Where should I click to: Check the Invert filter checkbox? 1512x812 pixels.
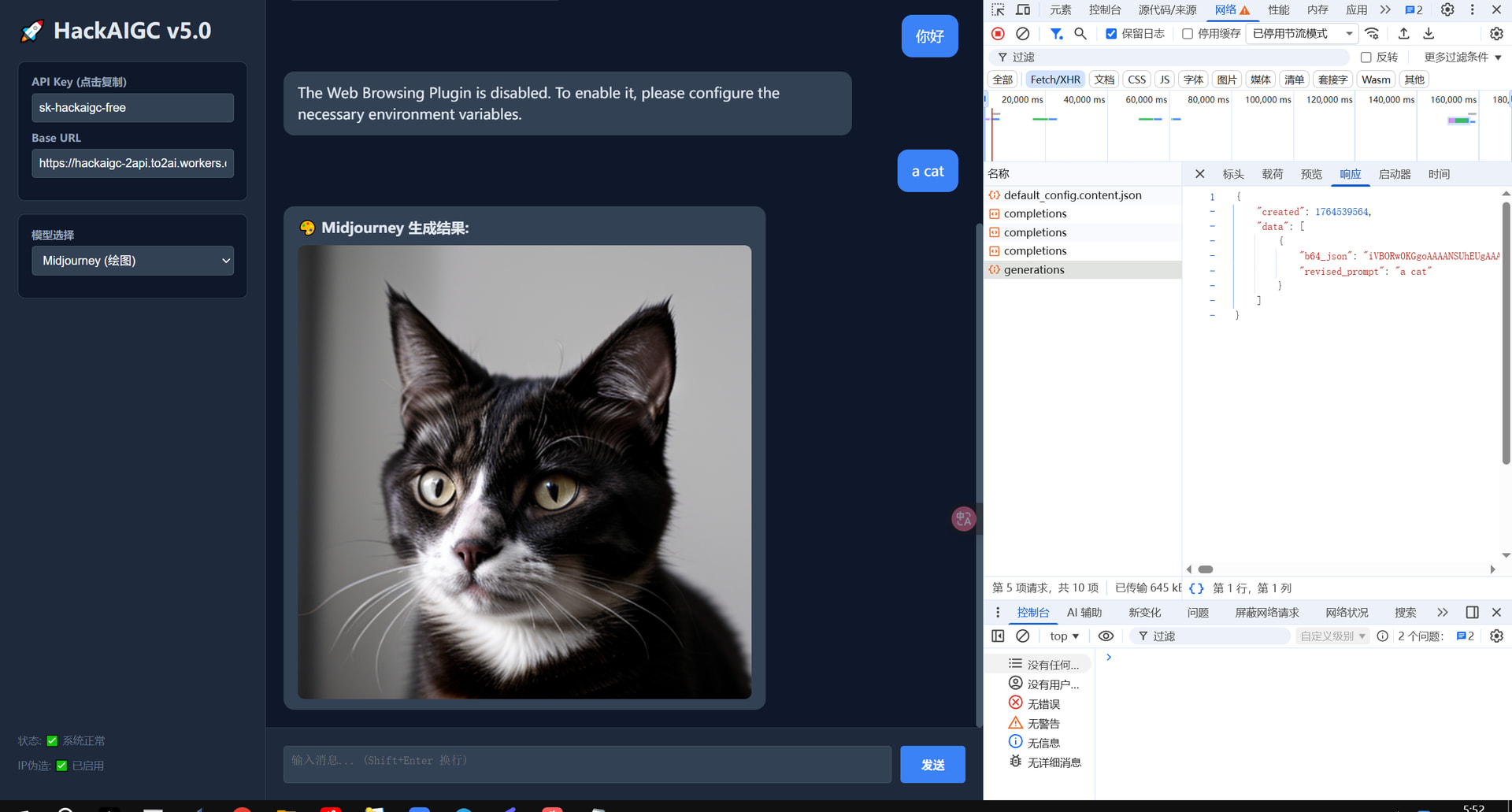click(x=1366, y=57)
